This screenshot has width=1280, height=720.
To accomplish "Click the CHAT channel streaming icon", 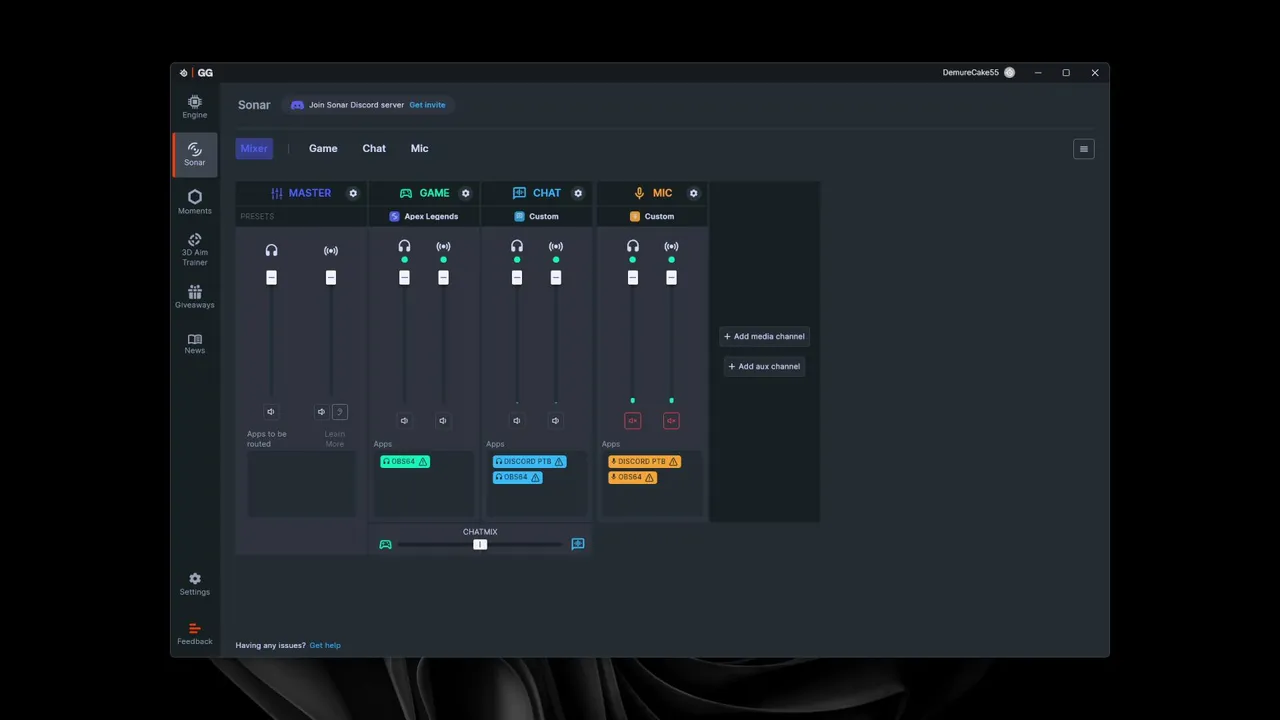I will click(556, 246).
